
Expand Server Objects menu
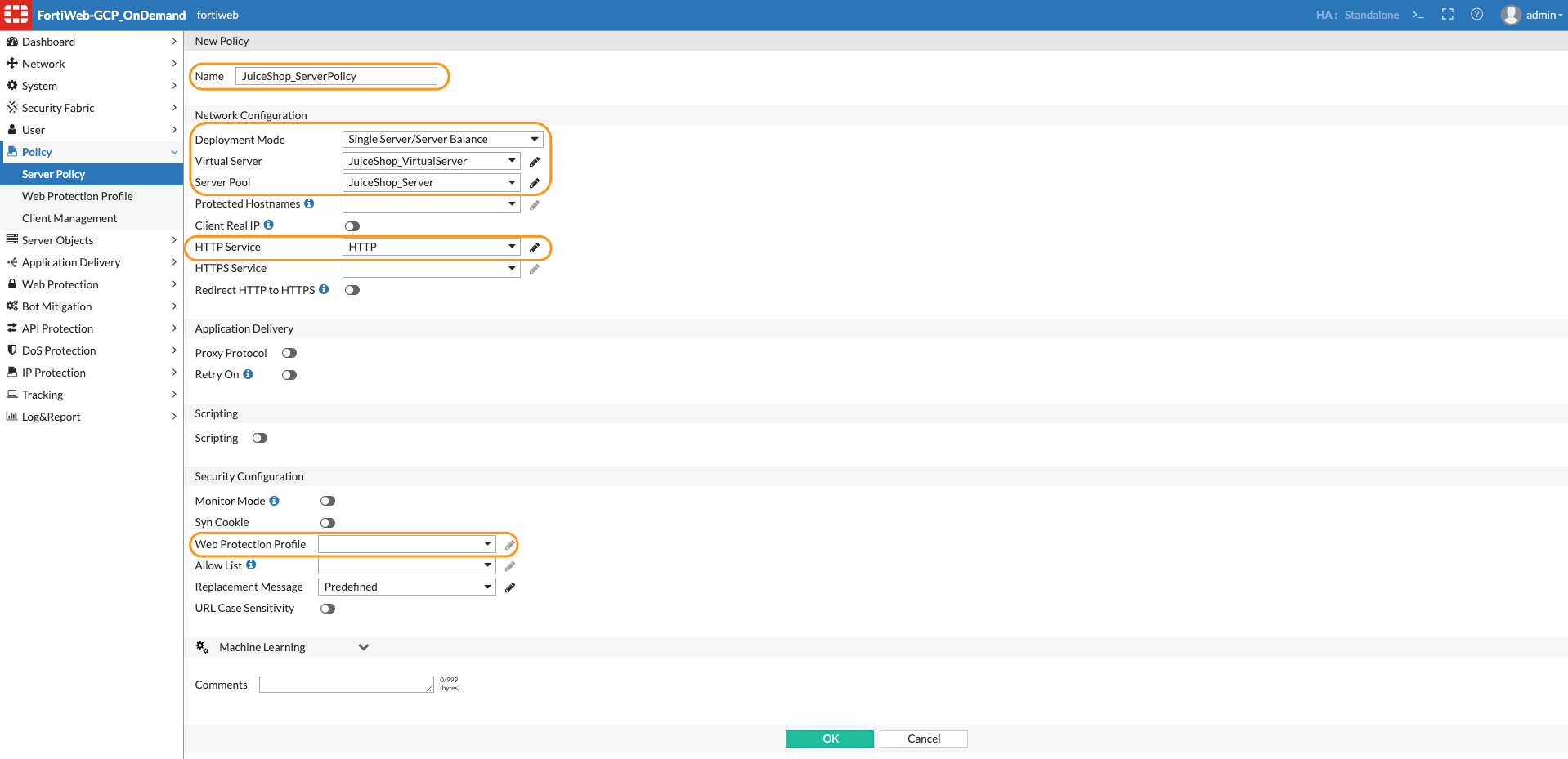[x=92, y=240]
